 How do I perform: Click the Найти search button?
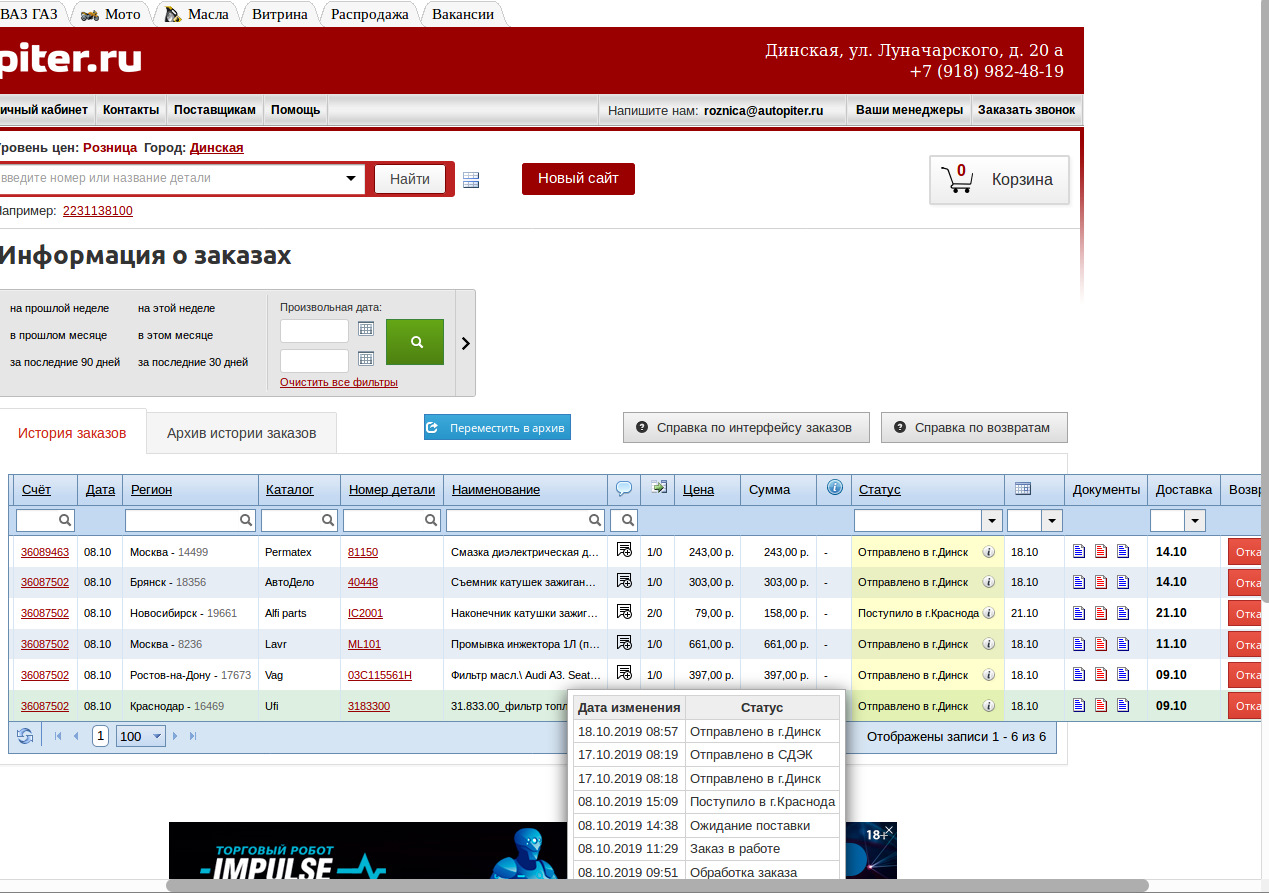click(x=410, y=179)
